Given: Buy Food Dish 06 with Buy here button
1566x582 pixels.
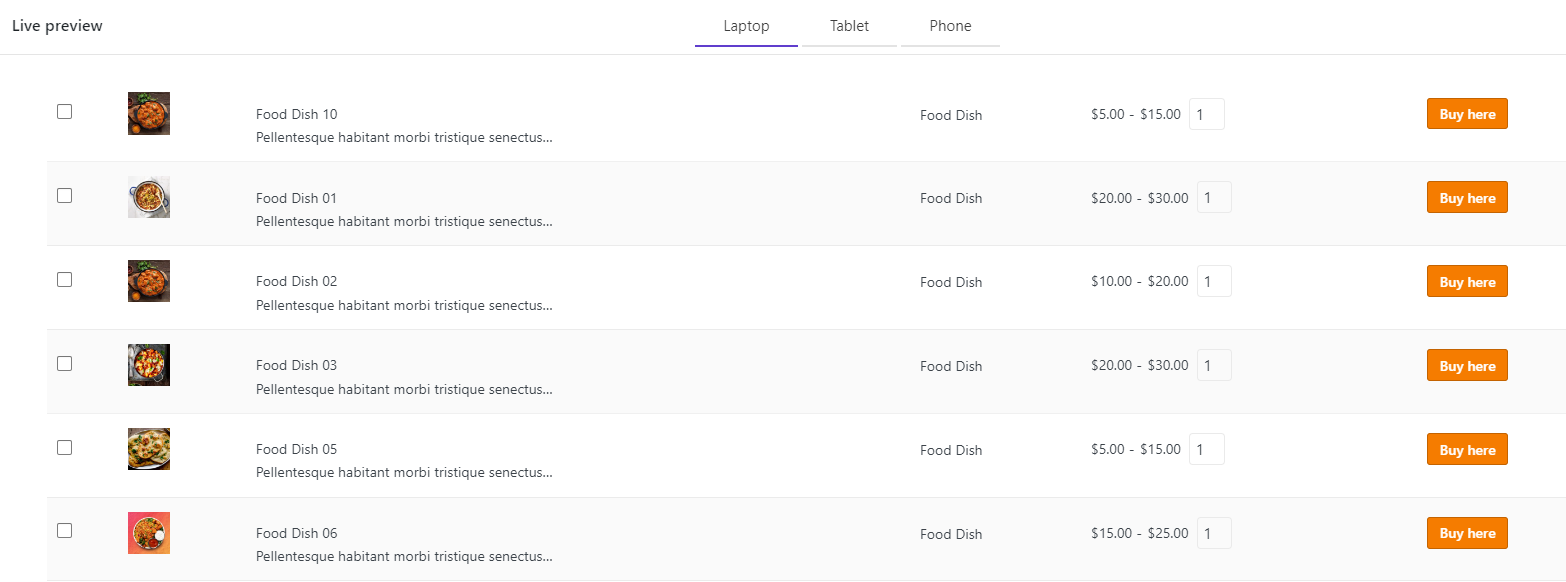Looking at the screenshot, I should (x=1467, y=533).
